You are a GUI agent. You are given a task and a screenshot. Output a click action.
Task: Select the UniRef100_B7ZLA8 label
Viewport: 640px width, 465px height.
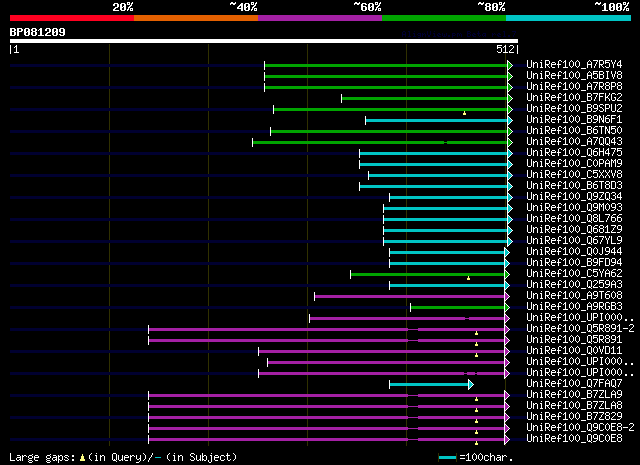click(x=574, y=406)
